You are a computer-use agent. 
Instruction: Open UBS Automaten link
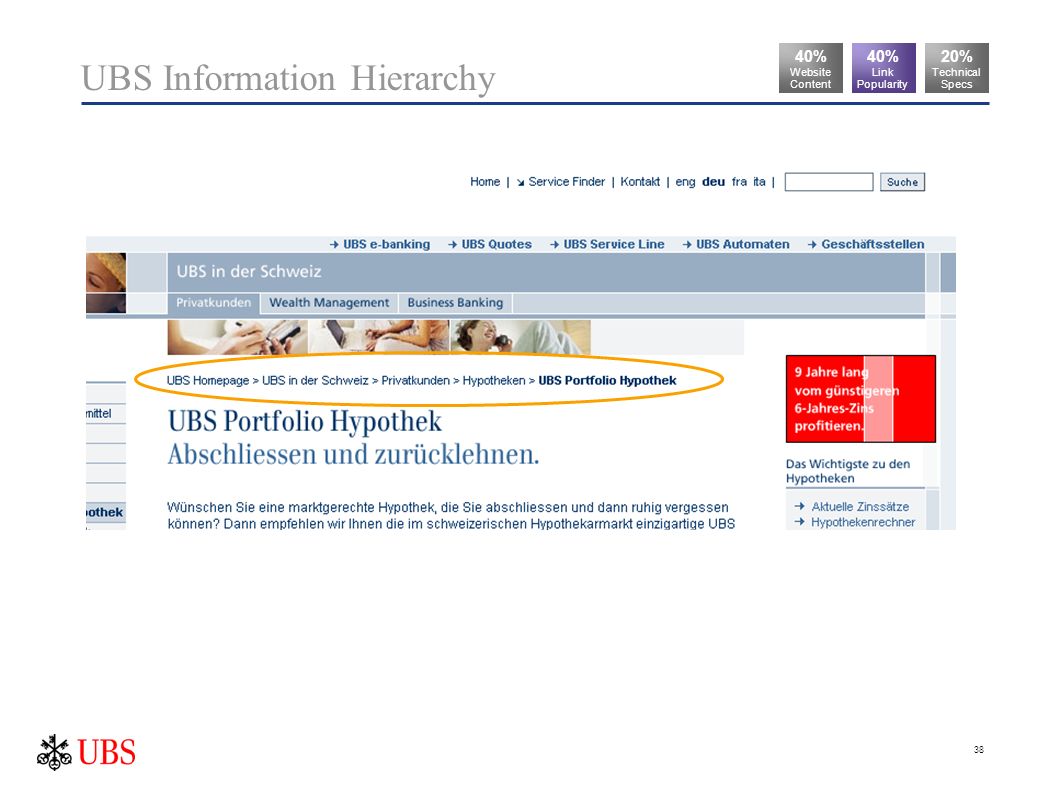742,244
